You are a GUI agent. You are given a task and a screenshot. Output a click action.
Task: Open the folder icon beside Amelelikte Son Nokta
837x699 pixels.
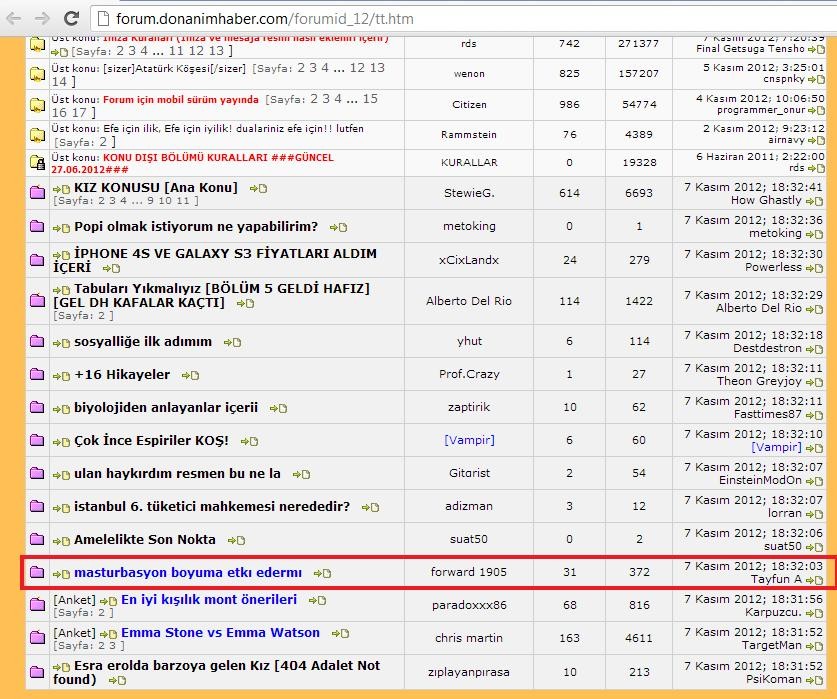click(x=37, y=539)
